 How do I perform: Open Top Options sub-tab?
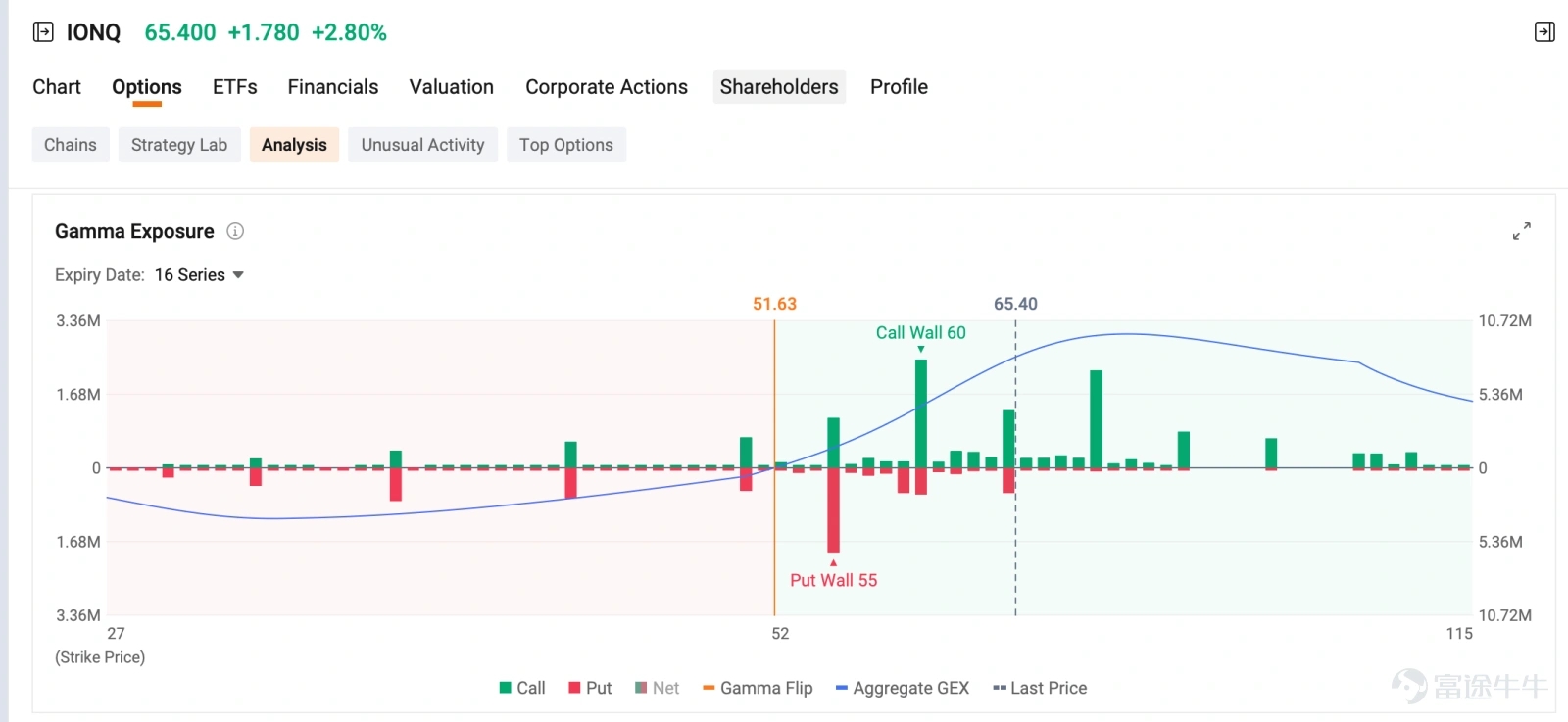566,145
